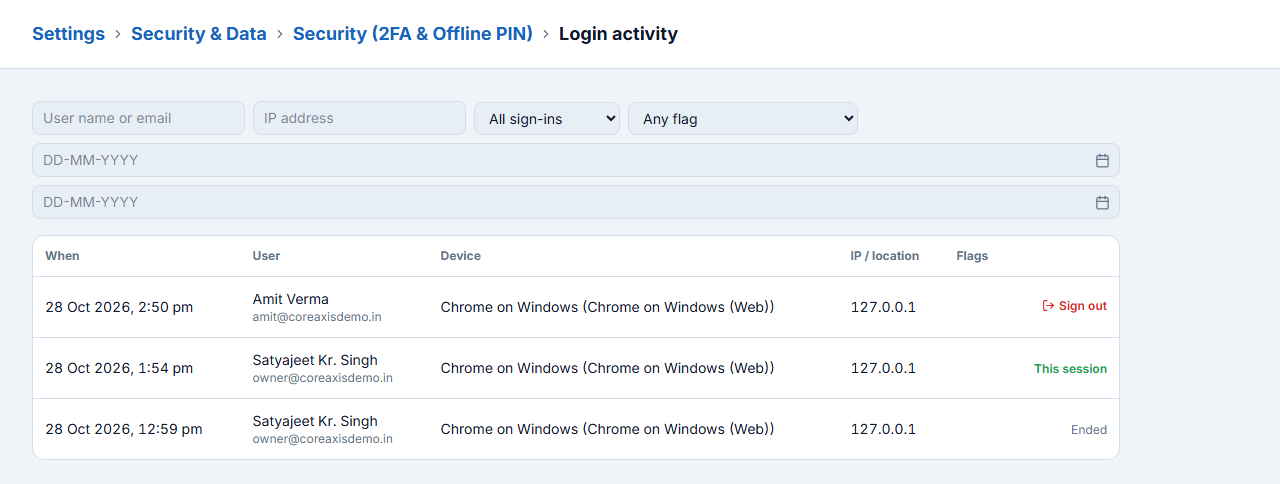Click the IP address filter field

point(359,118)
